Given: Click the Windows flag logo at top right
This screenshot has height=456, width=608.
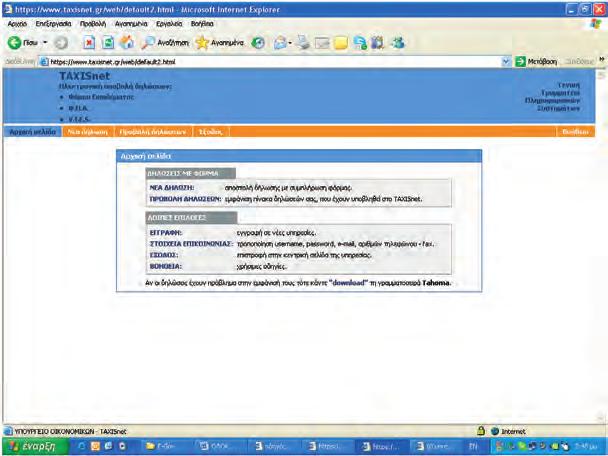Looking at the screenshot, I should click(x=595, y=24).
